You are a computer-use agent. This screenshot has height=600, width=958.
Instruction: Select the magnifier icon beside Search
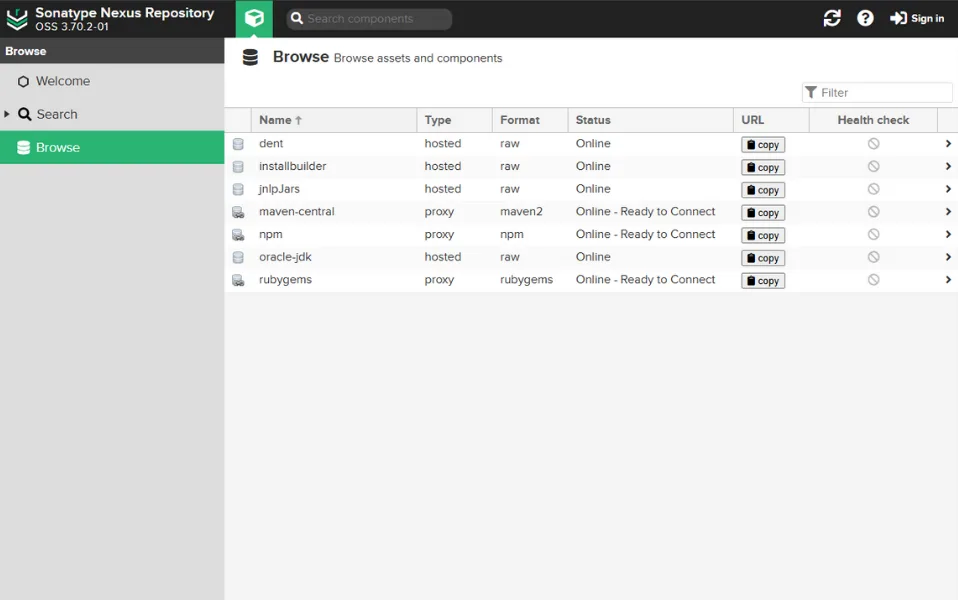point(24,114)
